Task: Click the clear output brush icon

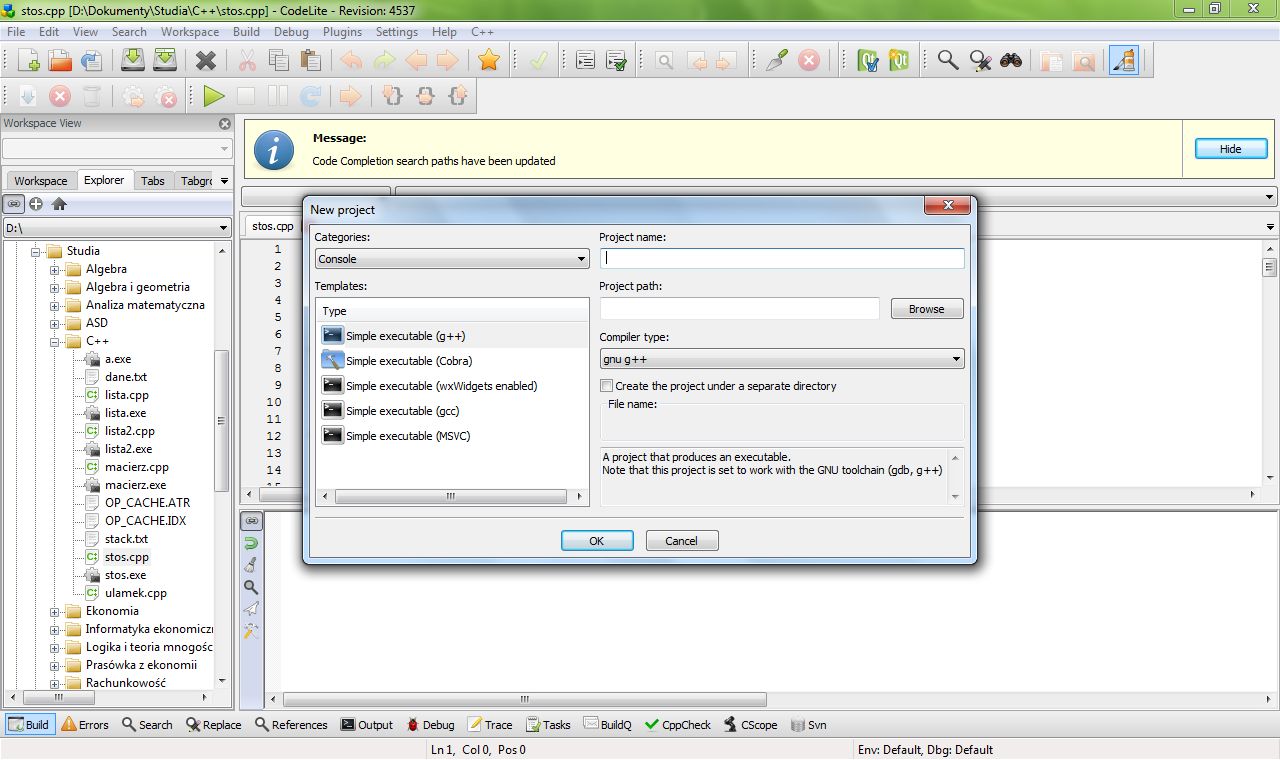Action: 251,565
